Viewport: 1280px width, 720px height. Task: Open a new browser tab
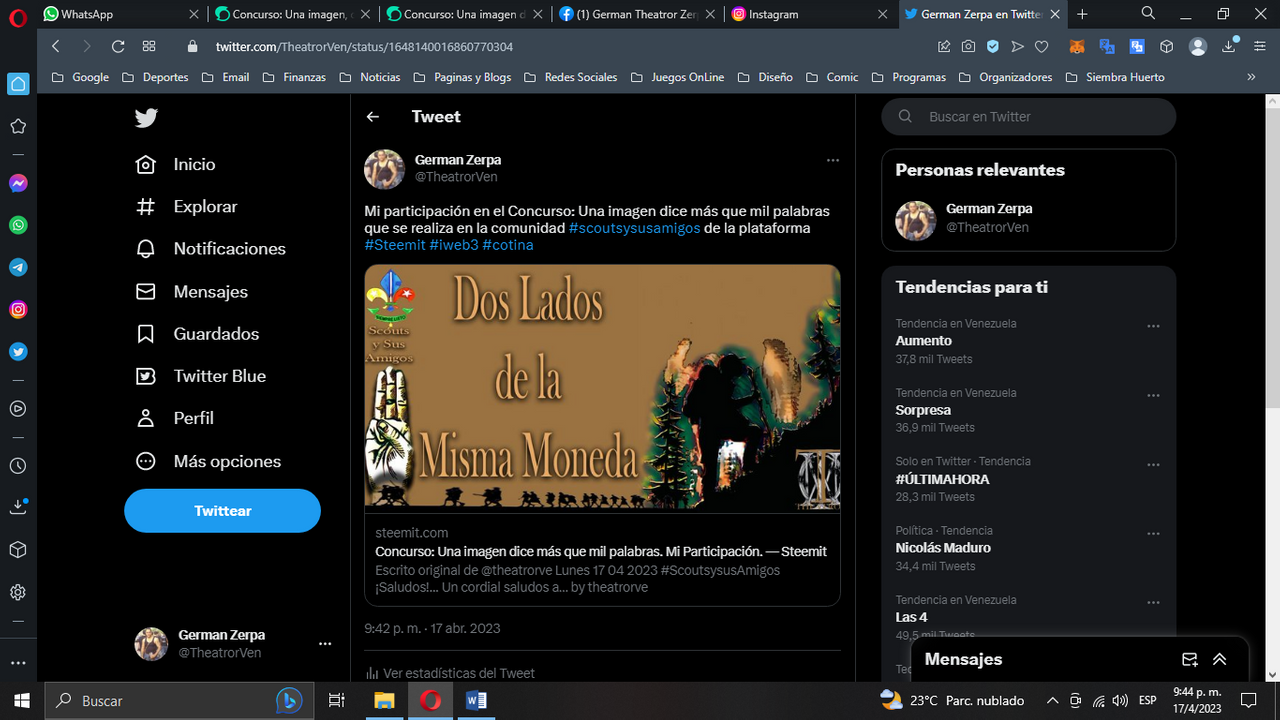pyautogui.click(x=1082, y=14)
